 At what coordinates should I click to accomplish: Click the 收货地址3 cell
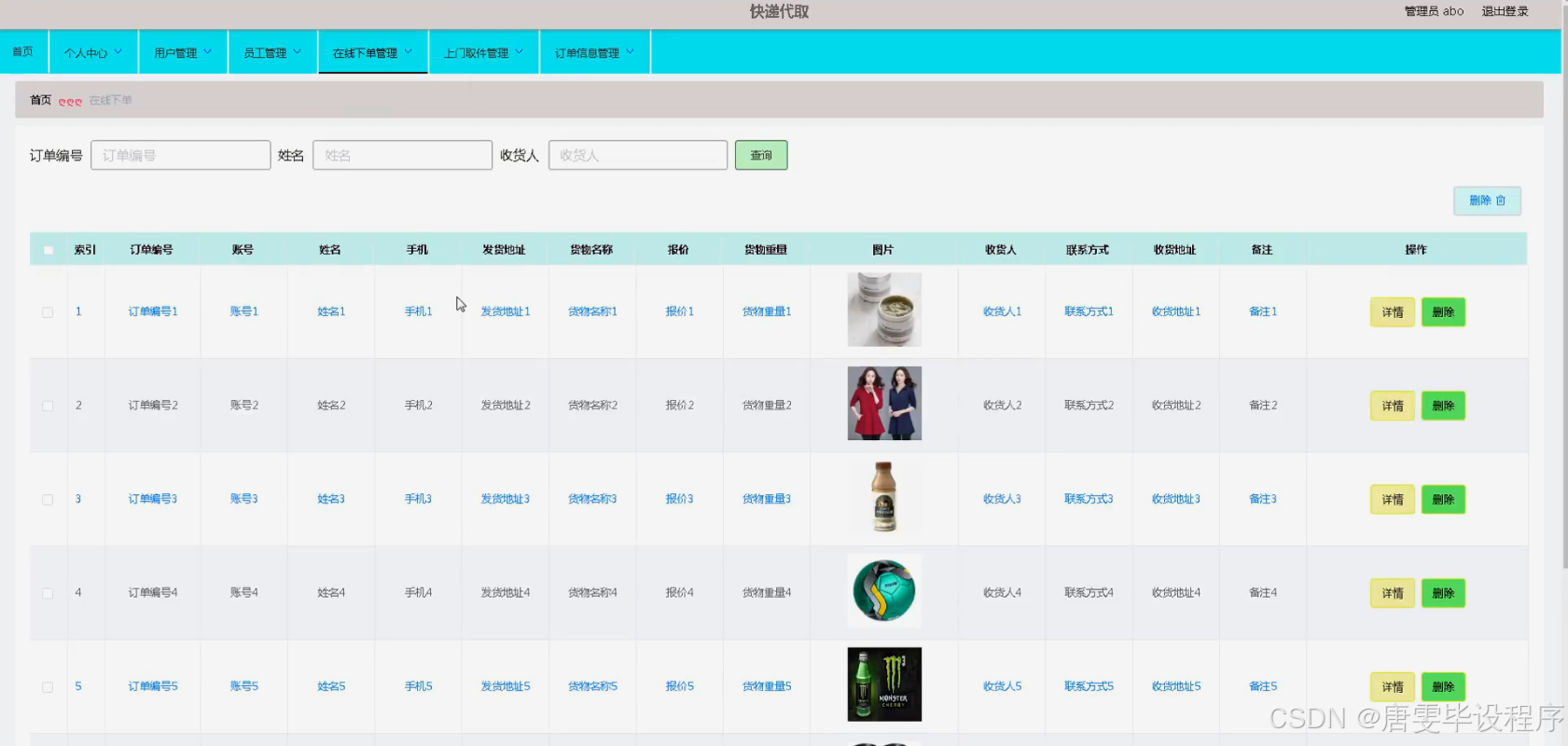point(1176,499)
